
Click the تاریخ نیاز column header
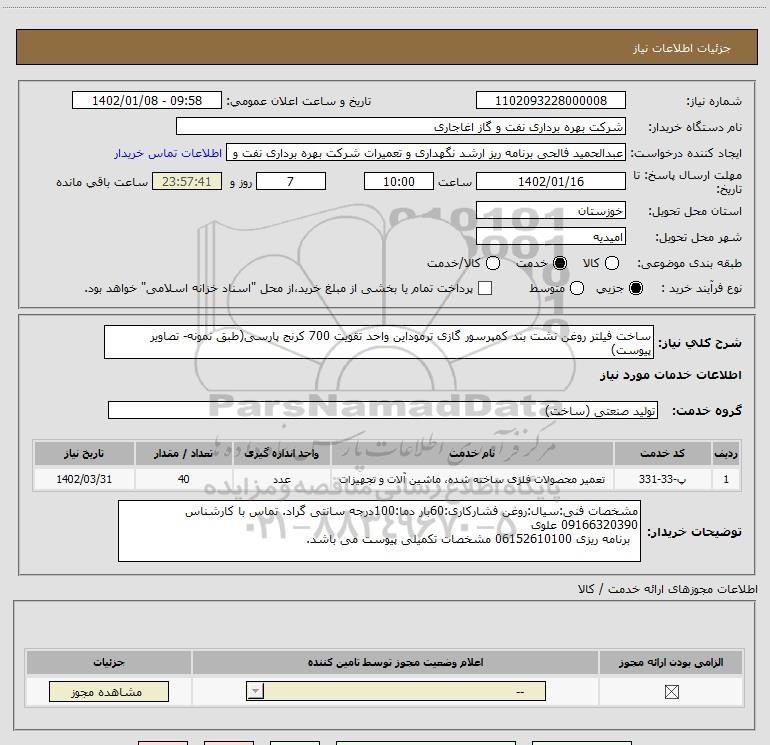click(84, 453)
